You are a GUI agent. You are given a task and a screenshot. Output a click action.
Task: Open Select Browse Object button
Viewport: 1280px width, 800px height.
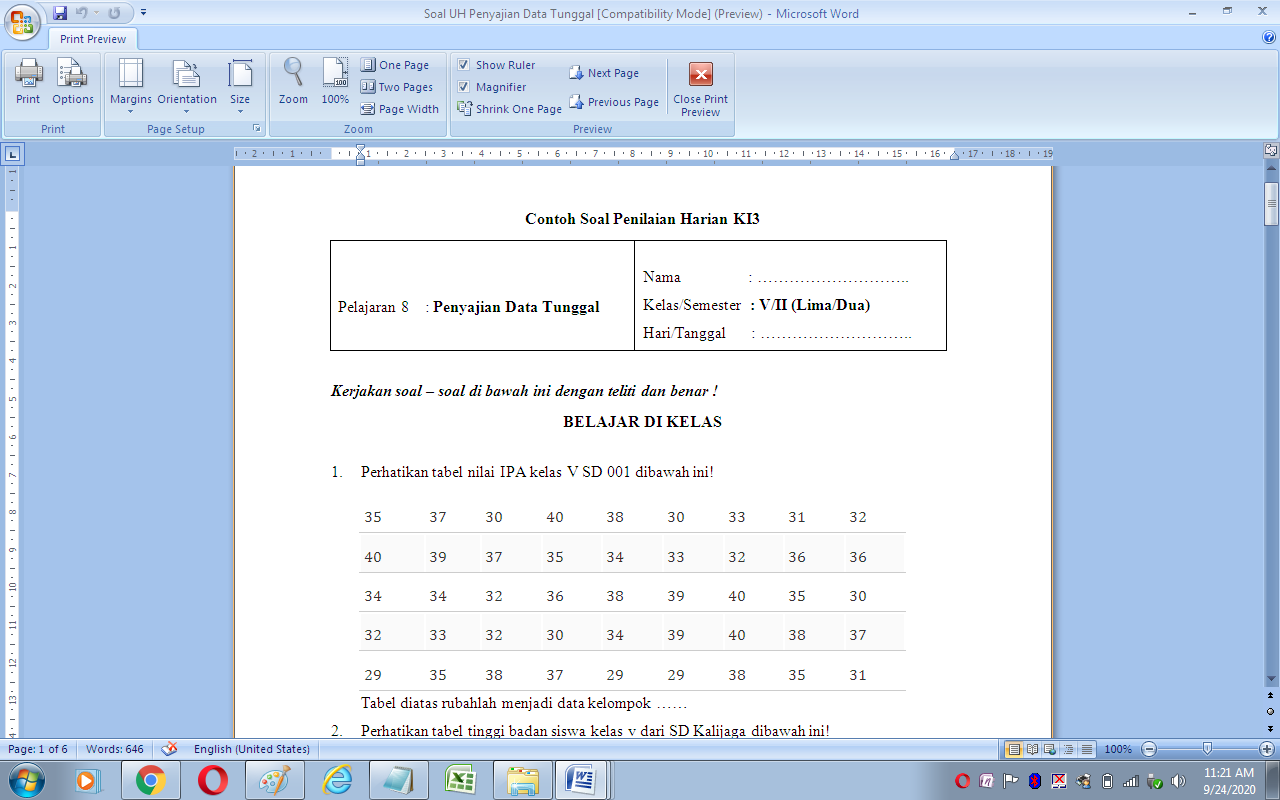(1271, 711)
